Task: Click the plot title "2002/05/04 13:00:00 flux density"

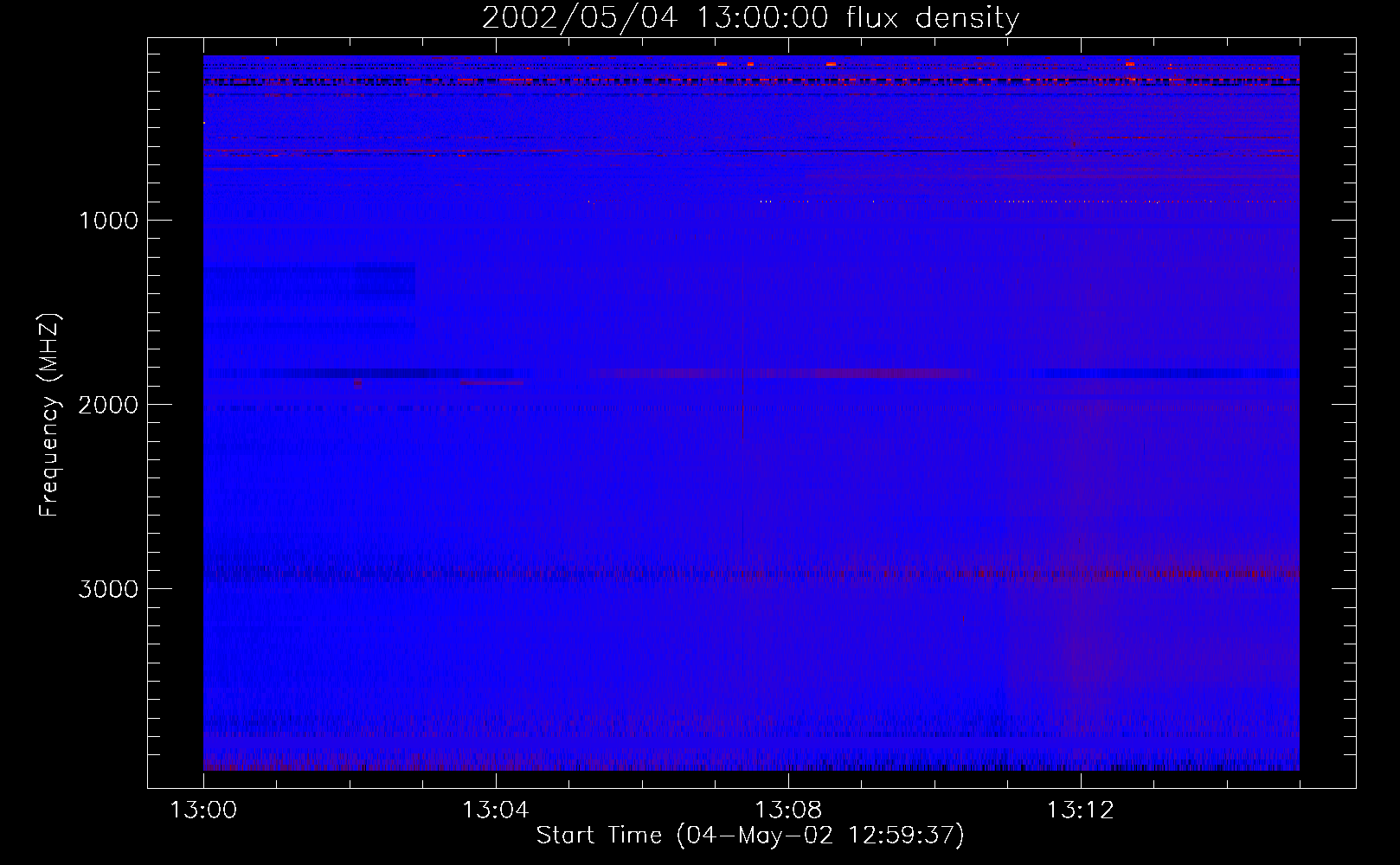Action: 750,18
